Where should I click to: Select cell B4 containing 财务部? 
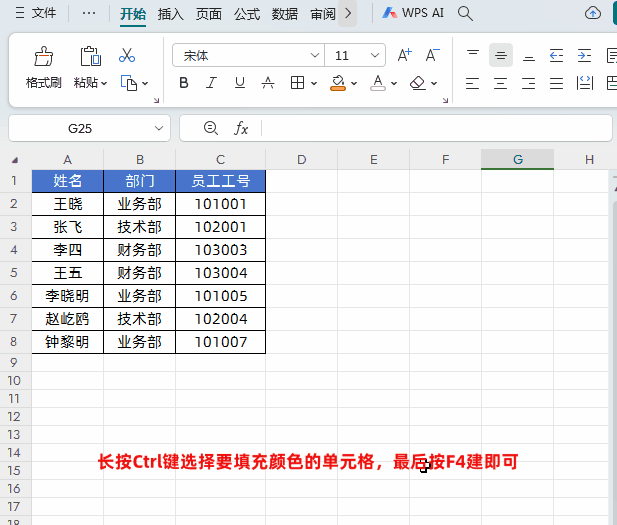pyautogui.click(x=139, y=250)
